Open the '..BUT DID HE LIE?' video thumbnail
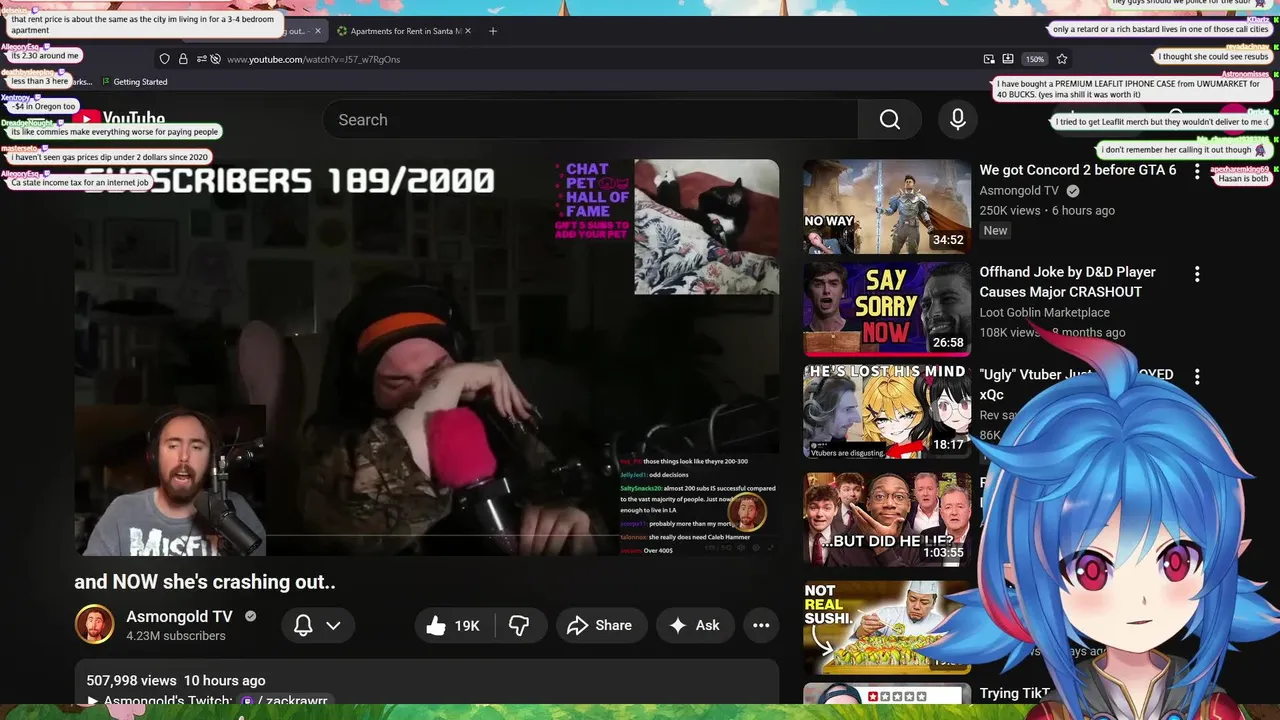1280x720 pixels. click(887, 519)
